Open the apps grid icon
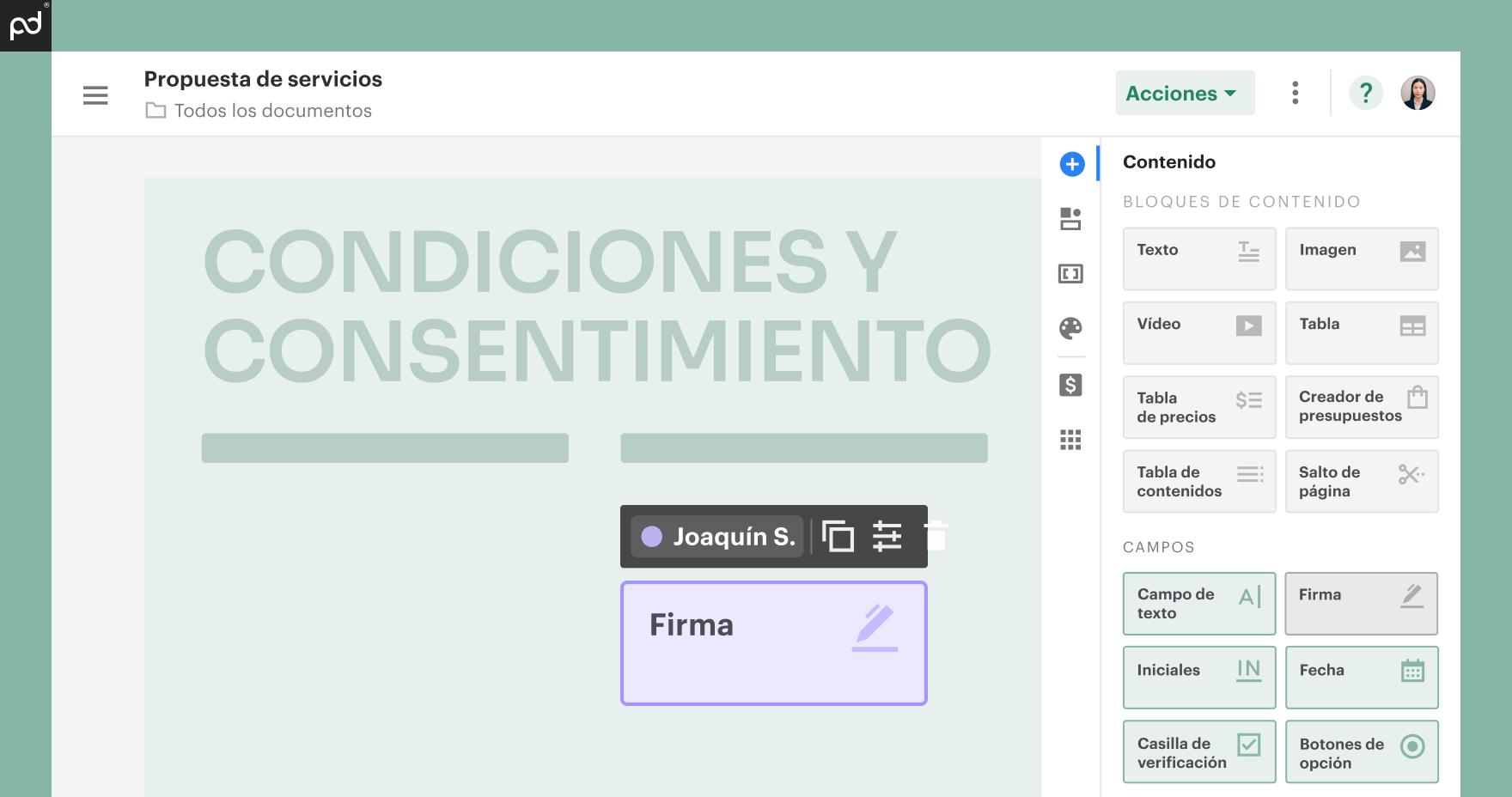Screen dimensions: 1512x797 [1070, 440]
